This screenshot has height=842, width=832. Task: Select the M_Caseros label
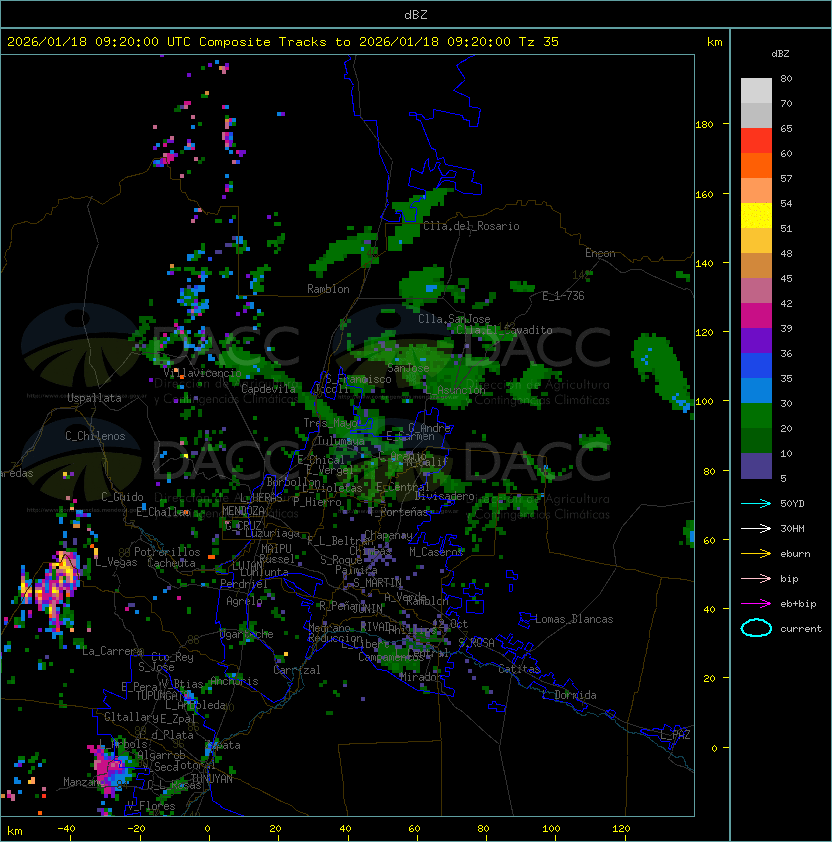tap(436, 551)
